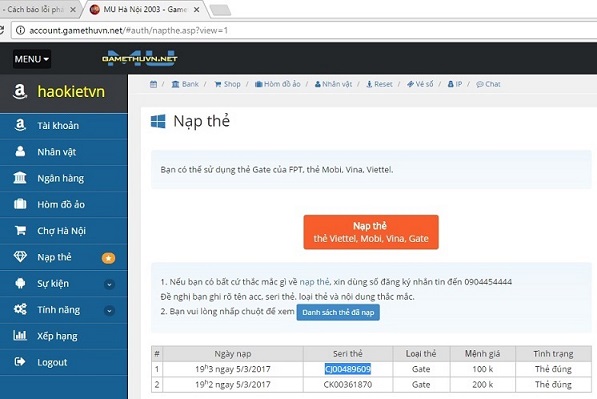Click the Nhân vật person icon in sidebar
This screenshot has width=597, height=399.
pyautogui.click(x=20, y=152)
